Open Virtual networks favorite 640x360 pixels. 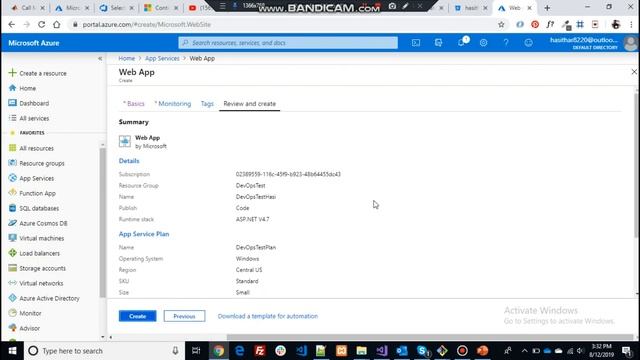coord(36,283)
